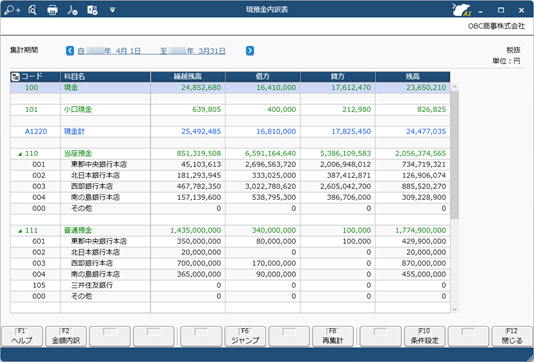Click the F1 ヘルプ button
This screenshot has width=534, height=362.
tap(22, 336)
